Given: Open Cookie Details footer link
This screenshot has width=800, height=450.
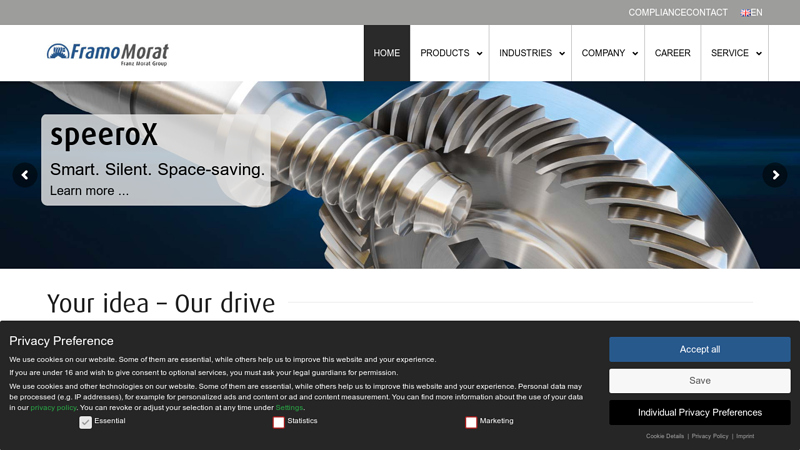Looking at the screenshot, I should click(665, 436).
